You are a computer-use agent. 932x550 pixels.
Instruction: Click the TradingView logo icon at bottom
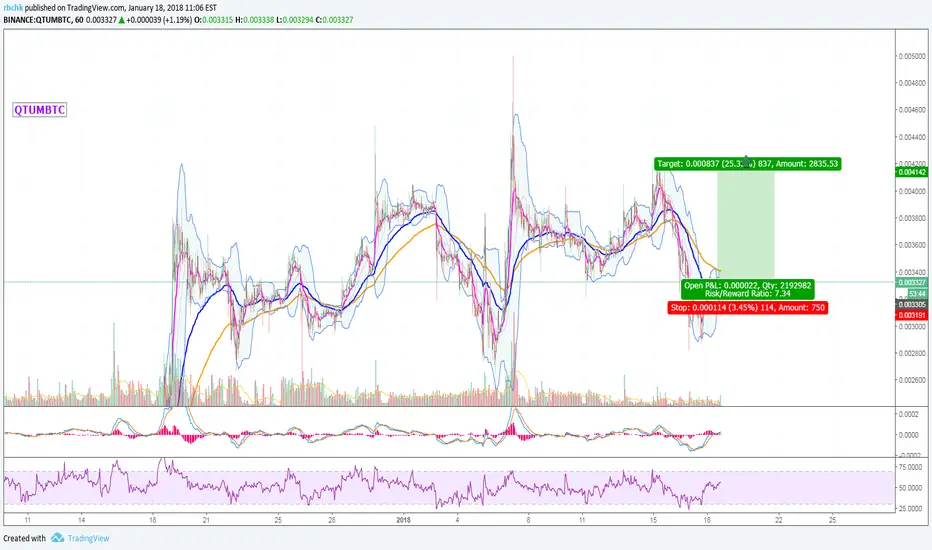tap(57, 538)
